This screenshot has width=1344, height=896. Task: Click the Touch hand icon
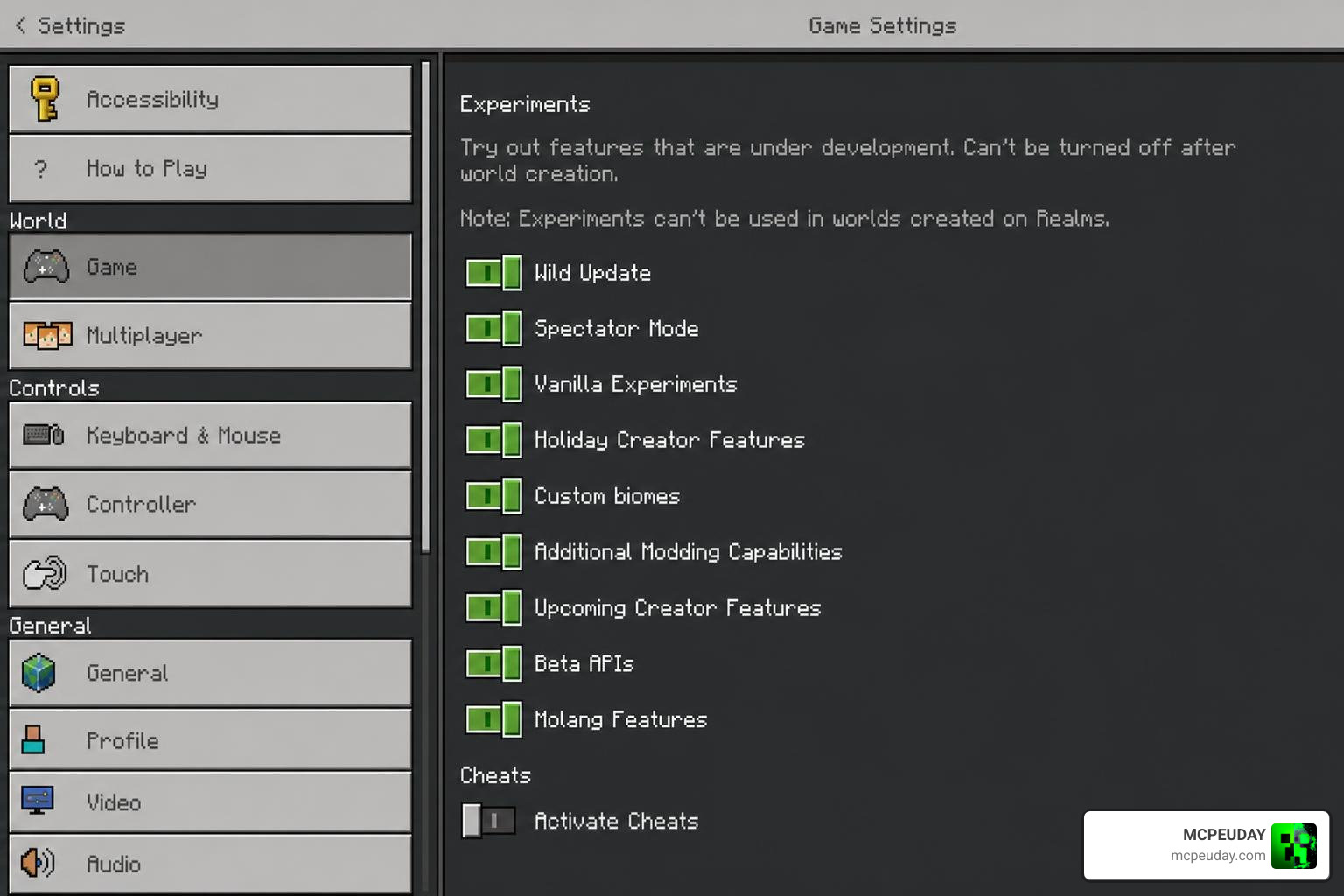(x=45, y=573)
